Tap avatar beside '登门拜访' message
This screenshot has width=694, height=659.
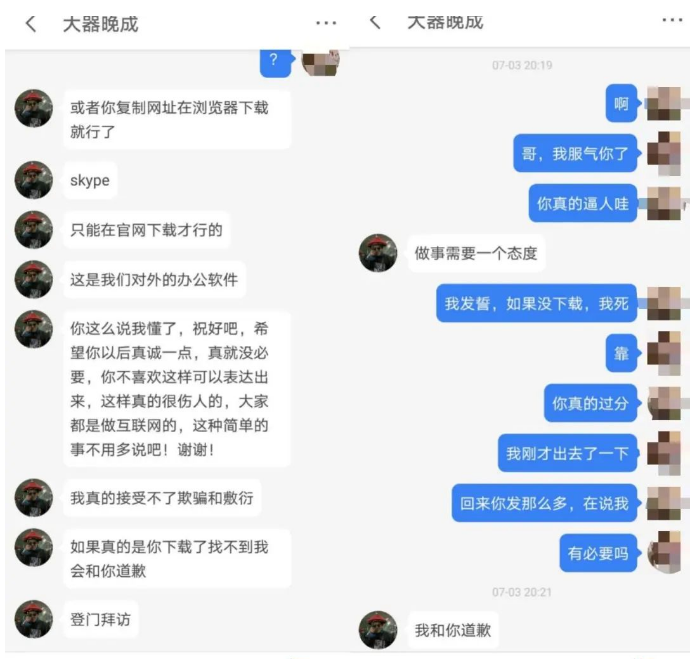tap(34, 619)
